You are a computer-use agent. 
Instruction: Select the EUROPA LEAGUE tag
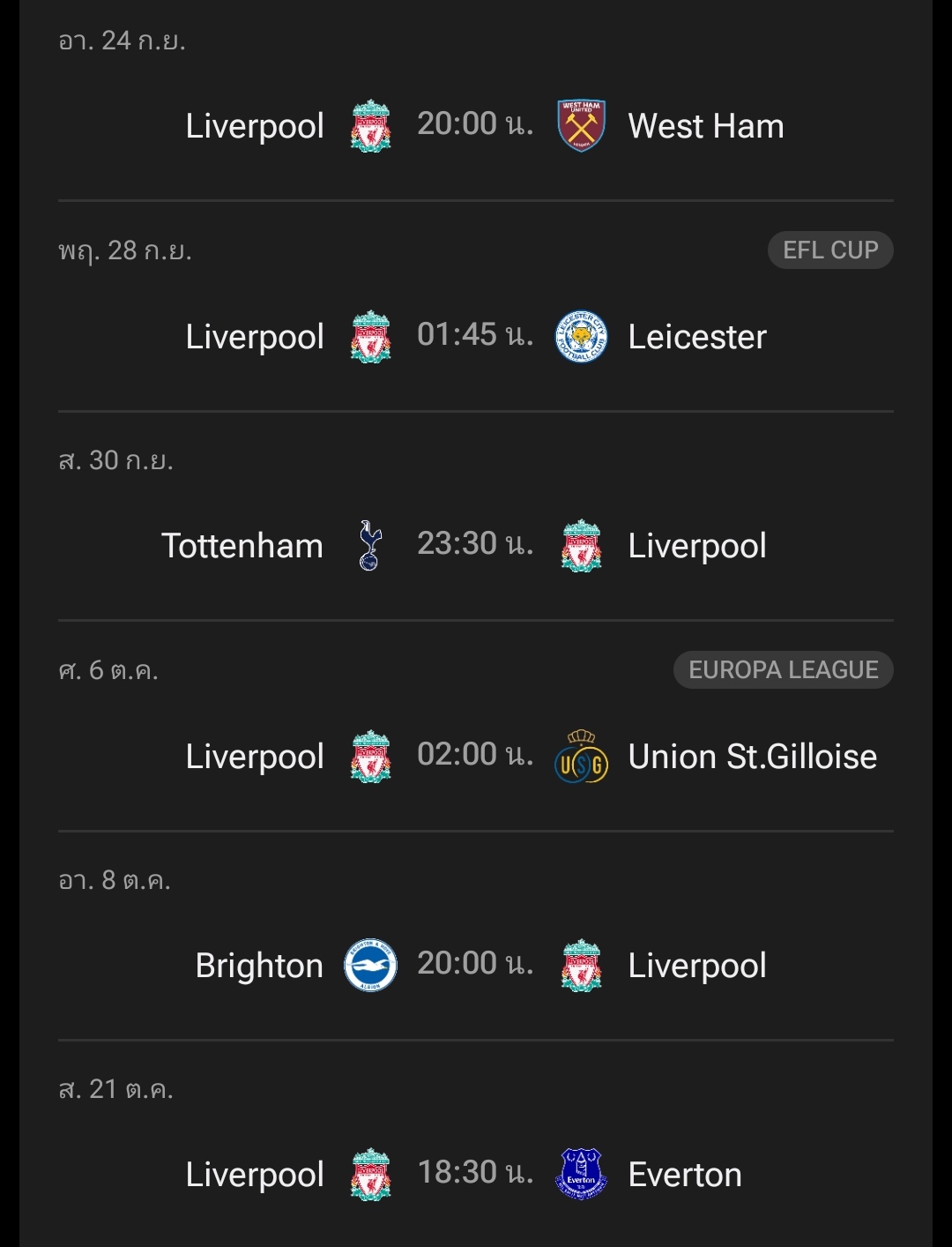pyautogui.click(x=783, y=670)
